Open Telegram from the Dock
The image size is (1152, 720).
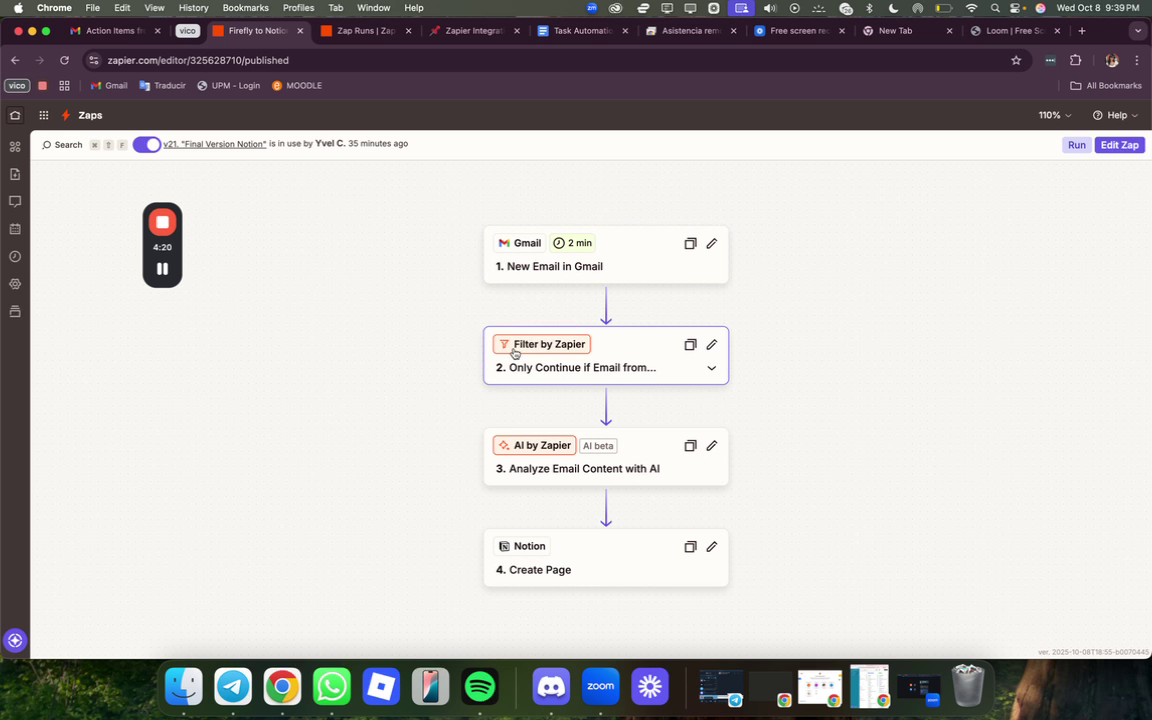click(233, 687)
